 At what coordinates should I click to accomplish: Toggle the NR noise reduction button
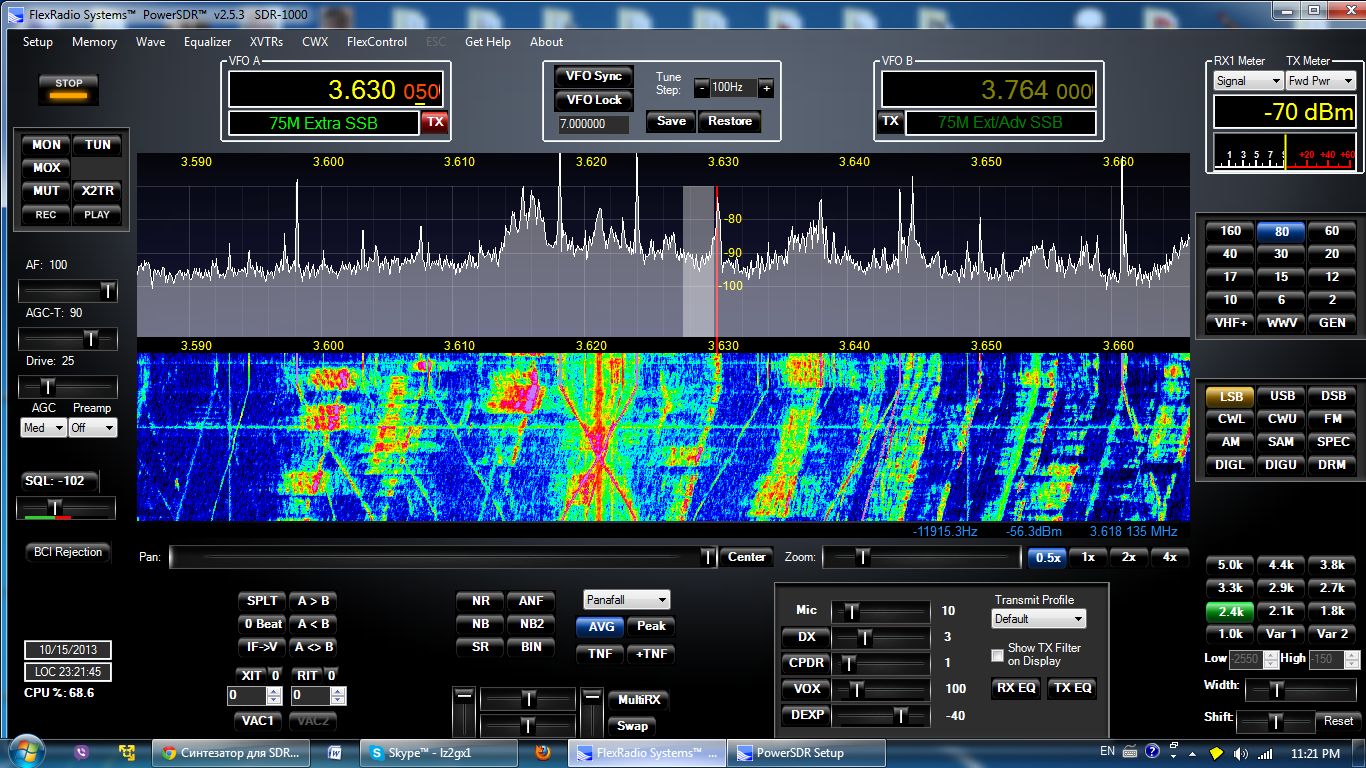(x=480, y=601)
